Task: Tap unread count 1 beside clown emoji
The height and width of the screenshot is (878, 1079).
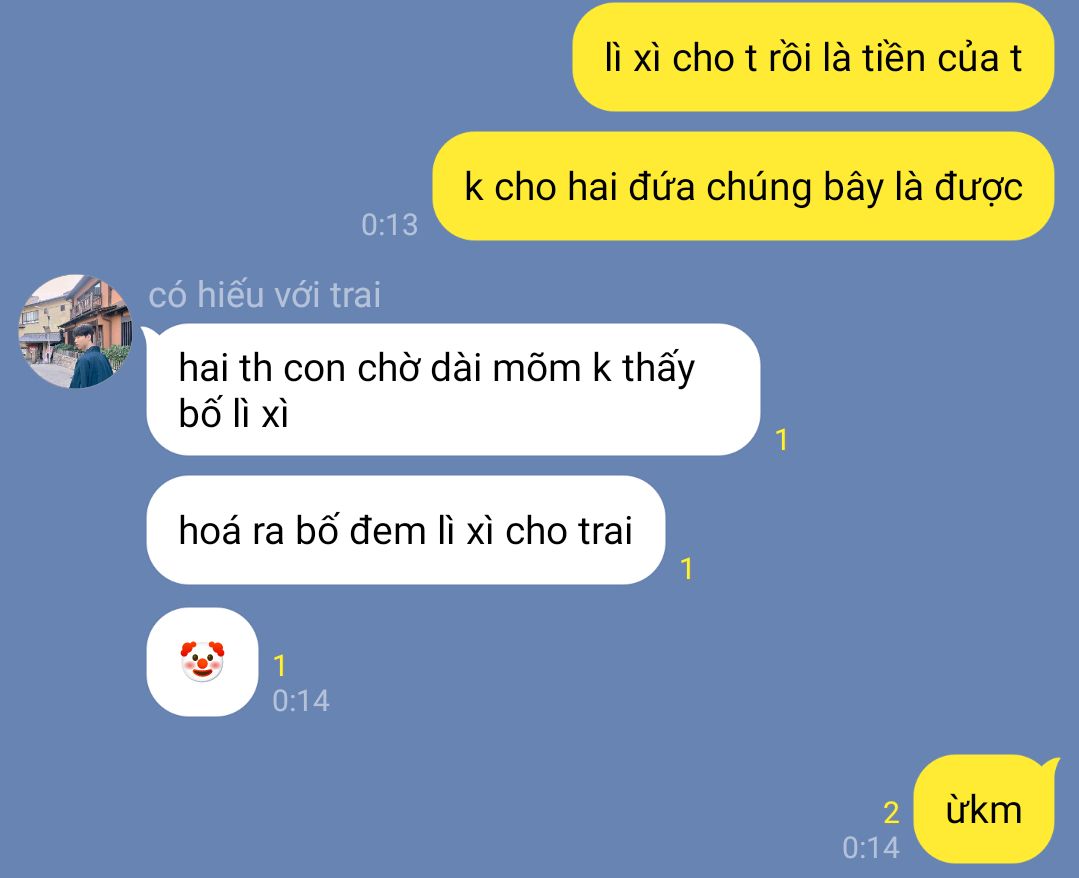Action: point(279,665)
